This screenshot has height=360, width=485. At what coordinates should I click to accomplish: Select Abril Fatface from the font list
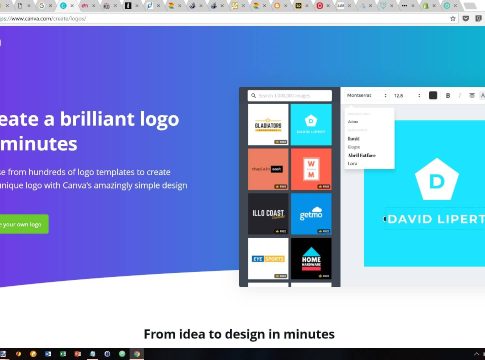click(362, 155)
